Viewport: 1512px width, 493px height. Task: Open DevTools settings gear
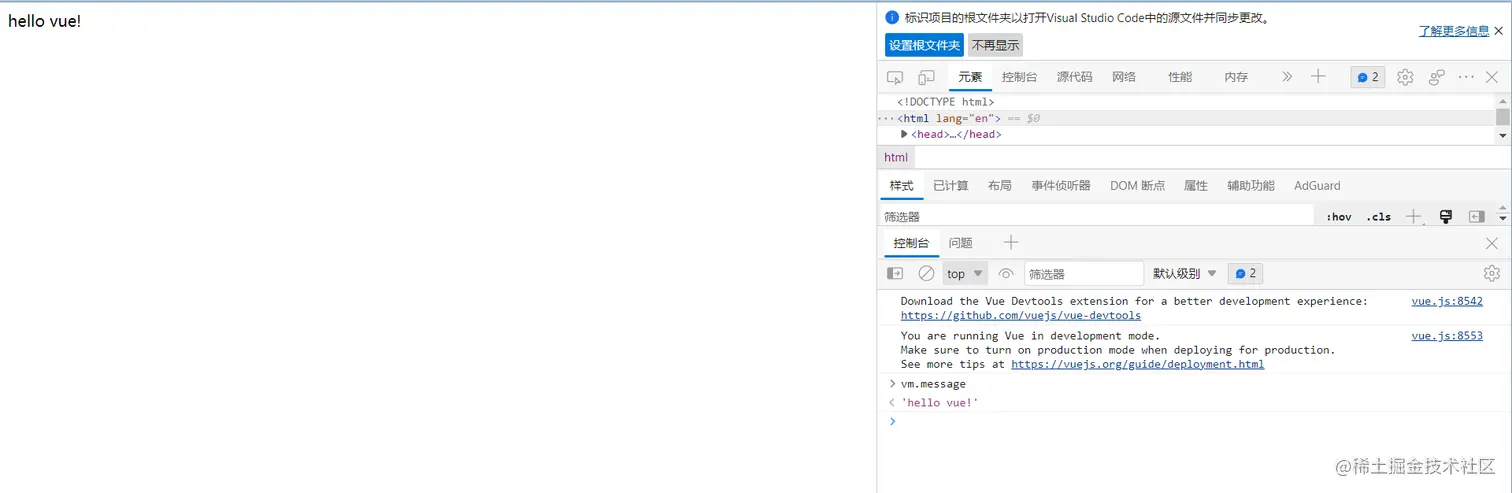click(1405, 77)
